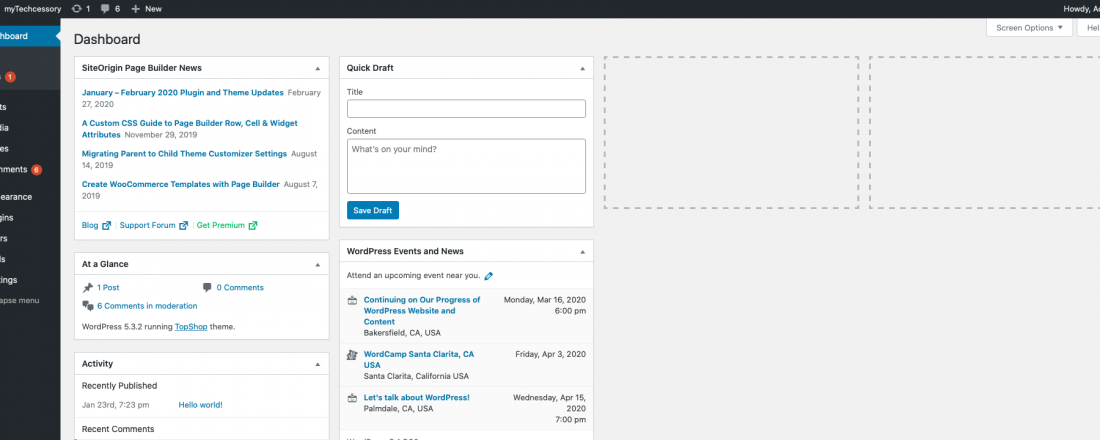
Task: Click the red badge 6 on Comments menu
Action: pyautogui.click(x=36, y=170)
